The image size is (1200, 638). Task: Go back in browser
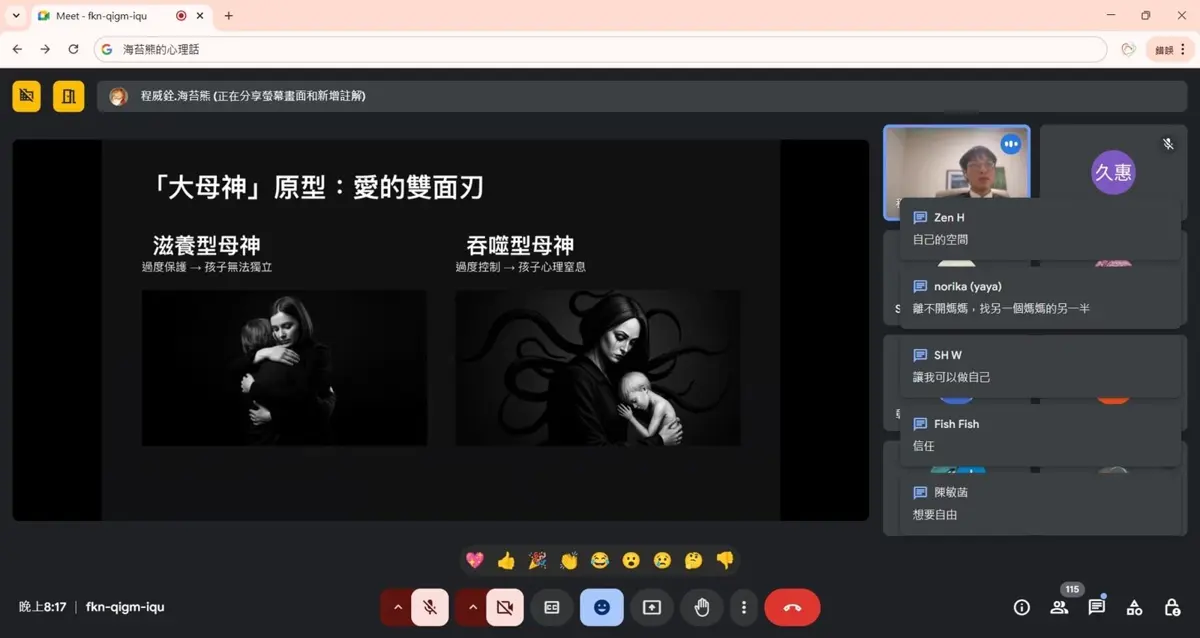click(17, 49)
